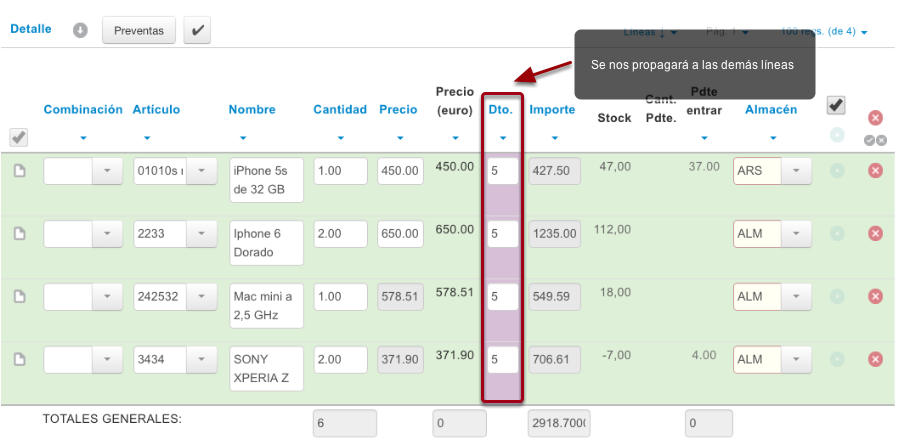Click the Preventas button

(139, 30)
